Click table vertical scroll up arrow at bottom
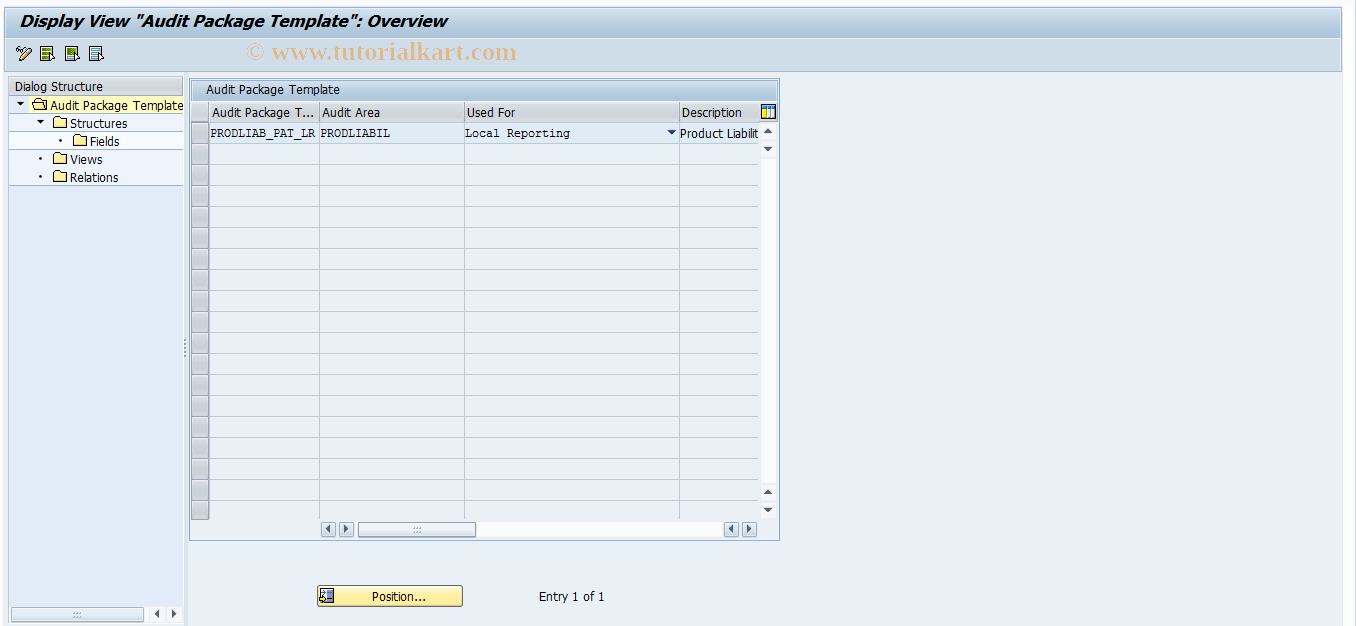 click(768, 492)
